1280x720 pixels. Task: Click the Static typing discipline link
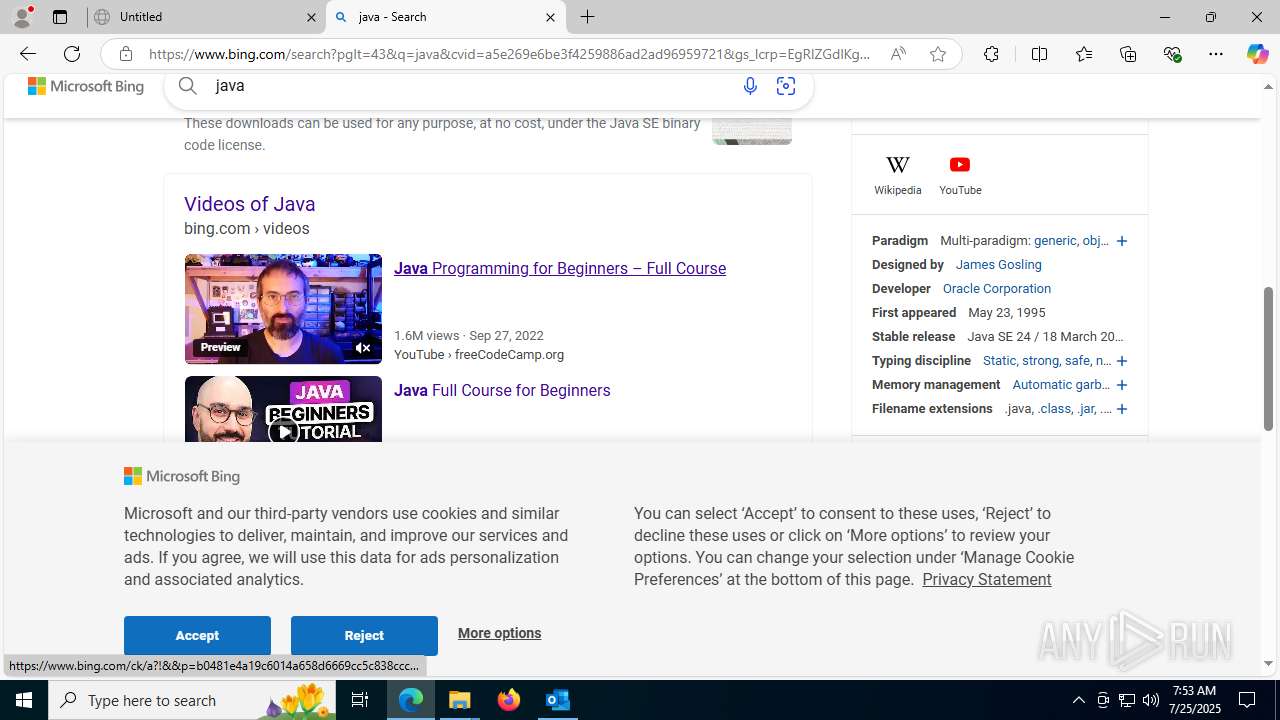tap(999, 361)
